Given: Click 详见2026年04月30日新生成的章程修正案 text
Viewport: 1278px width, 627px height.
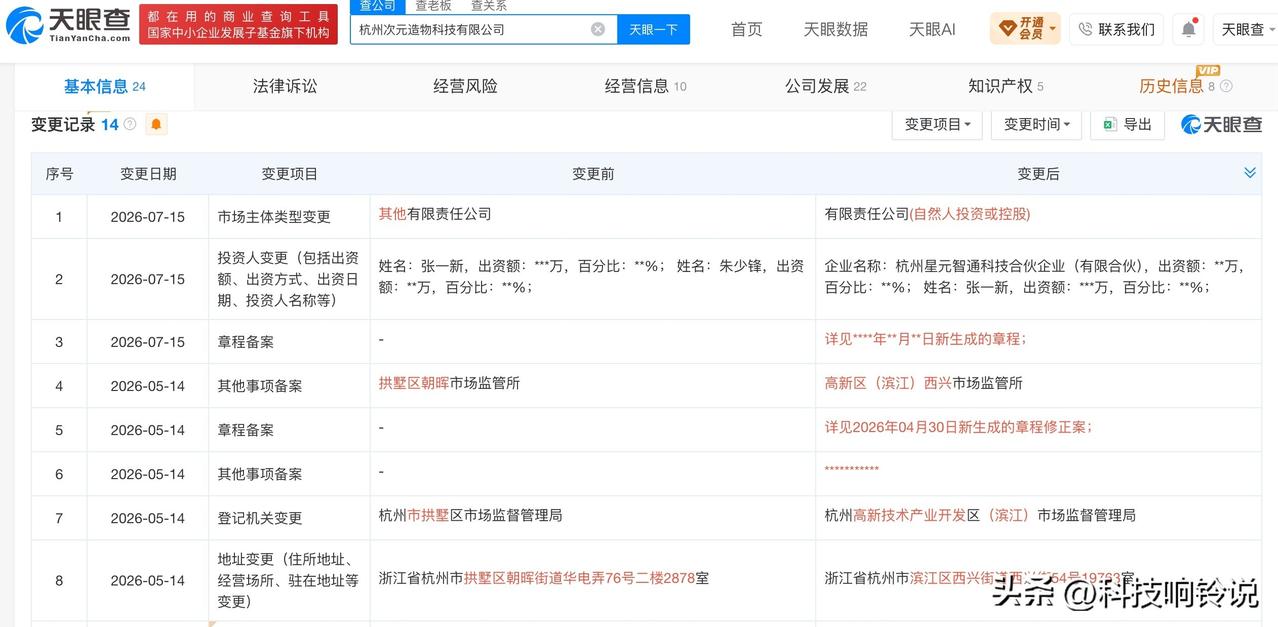Looking at the screenshot, I should point(958,427).
